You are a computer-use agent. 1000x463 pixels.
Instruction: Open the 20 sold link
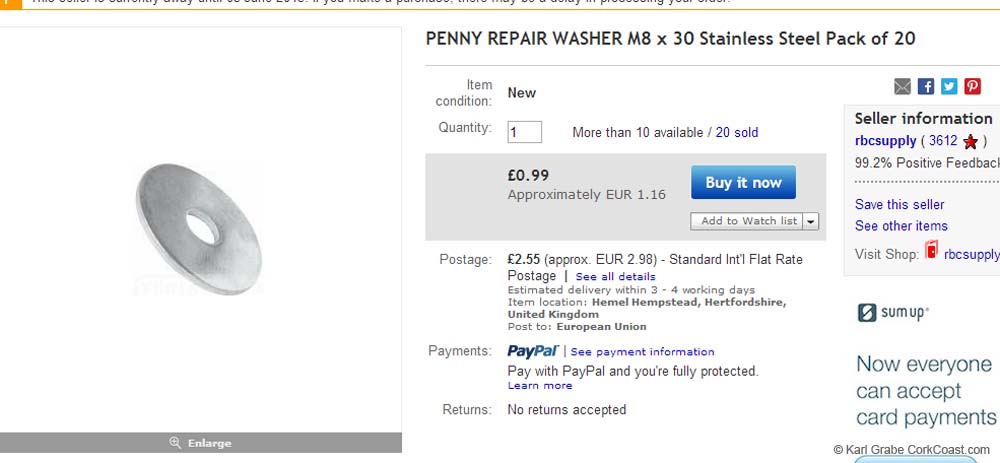(x=737, y=132)
